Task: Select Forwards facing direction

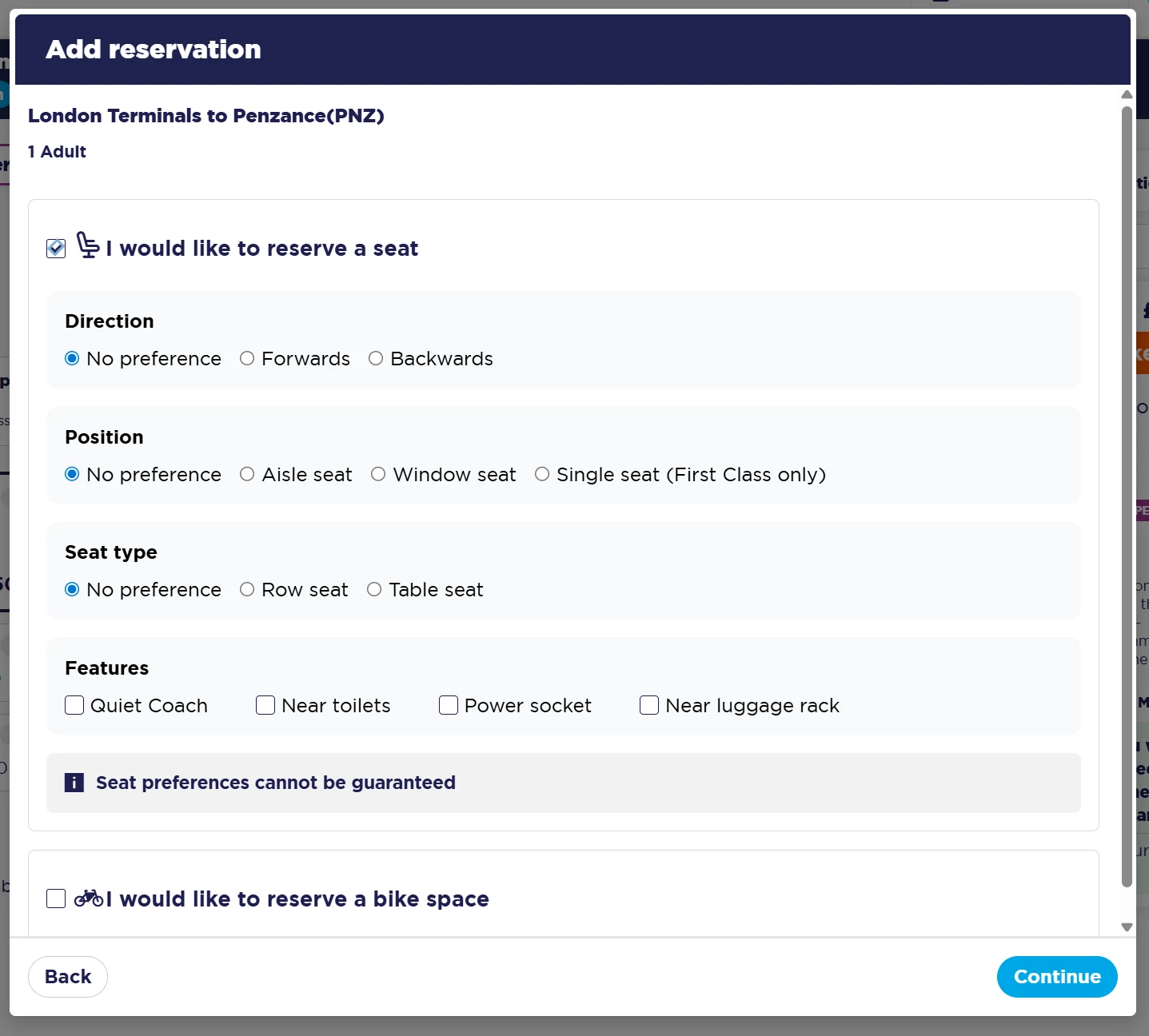Action: [x=247, y=359]
